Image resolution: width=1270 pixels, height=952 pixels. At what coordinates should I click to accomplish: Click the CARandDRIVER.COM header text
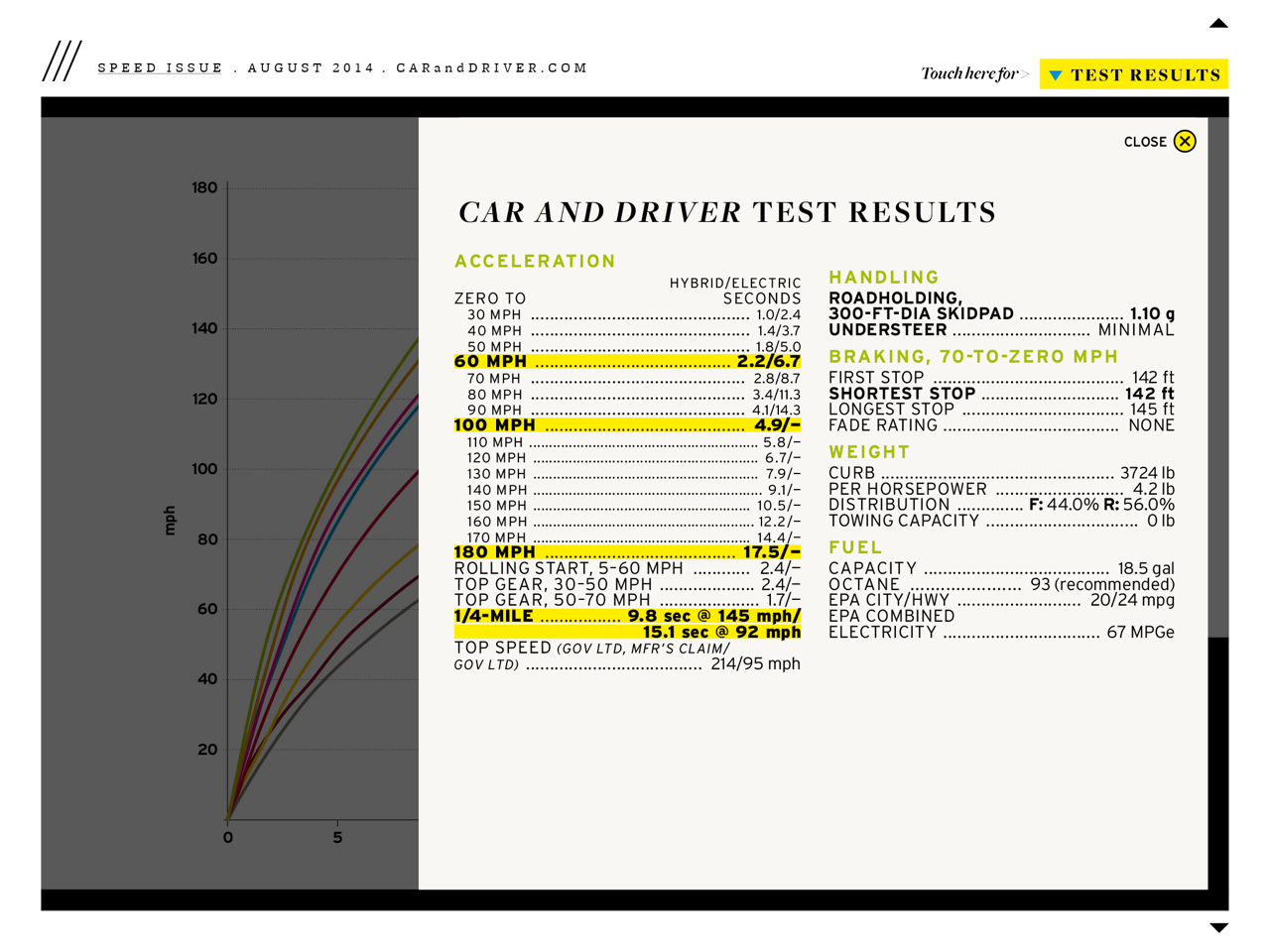coord(492,68)
